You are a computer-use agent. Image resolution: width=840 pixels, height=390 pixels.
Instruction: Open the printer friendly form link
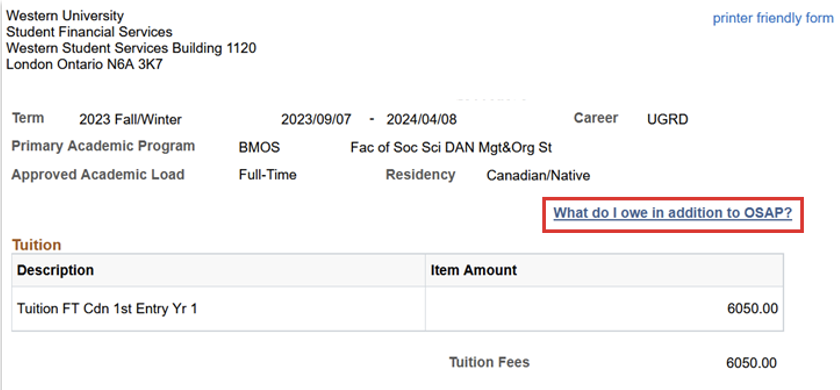coord(772,18)
